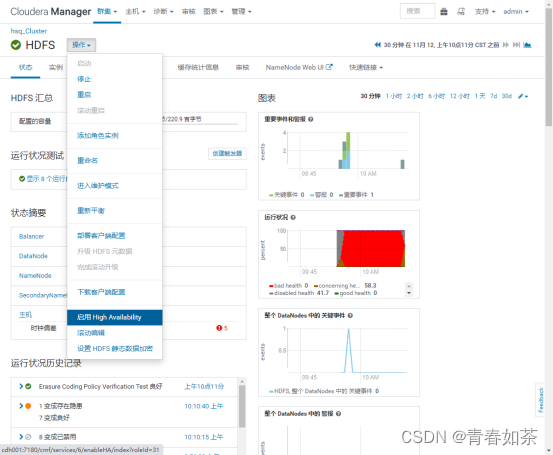
Task: Click the green HDFS health status icon
Action: [x=16, y=45]
